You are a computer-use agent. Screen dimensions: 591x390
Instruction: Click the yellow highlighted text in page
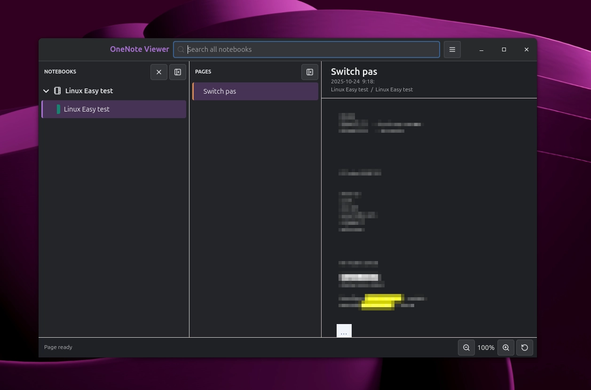tap(382, 302)
